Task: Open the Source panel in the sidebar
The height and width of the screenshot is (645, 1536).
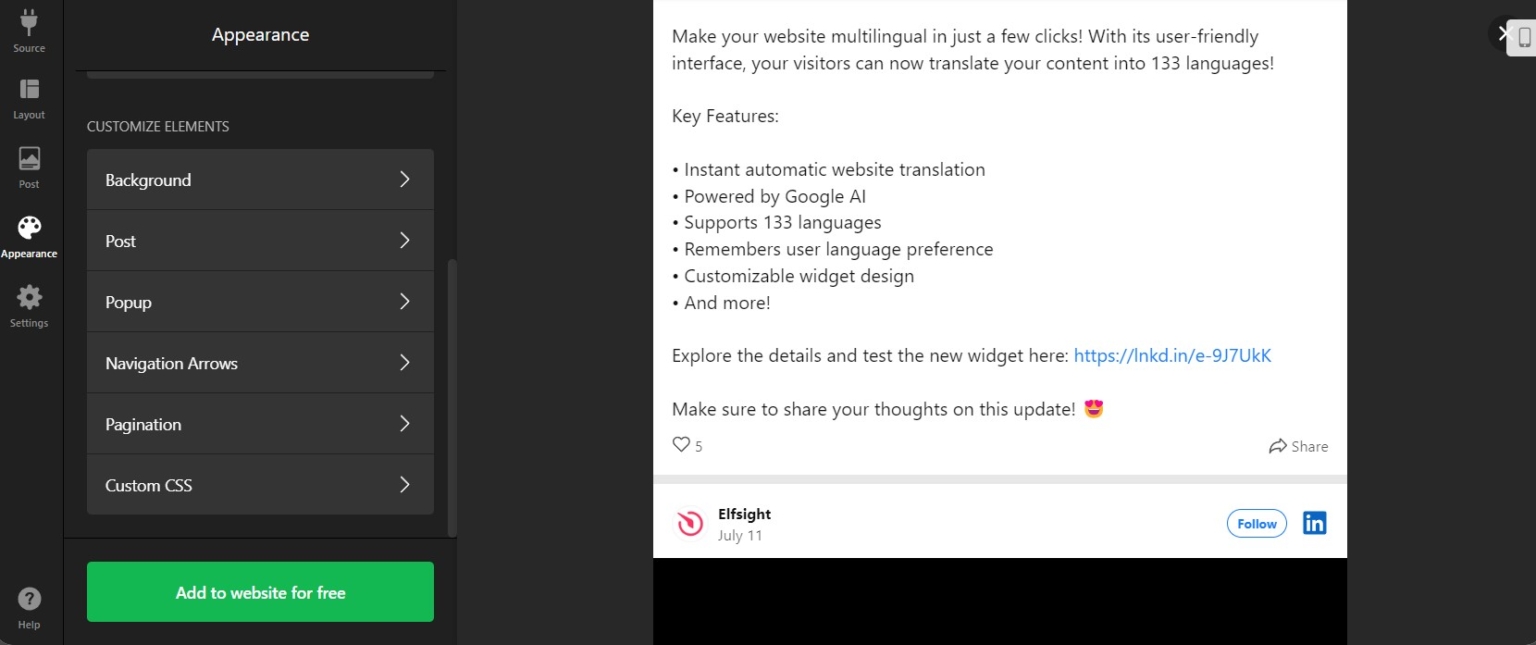Action: (28, 30)
